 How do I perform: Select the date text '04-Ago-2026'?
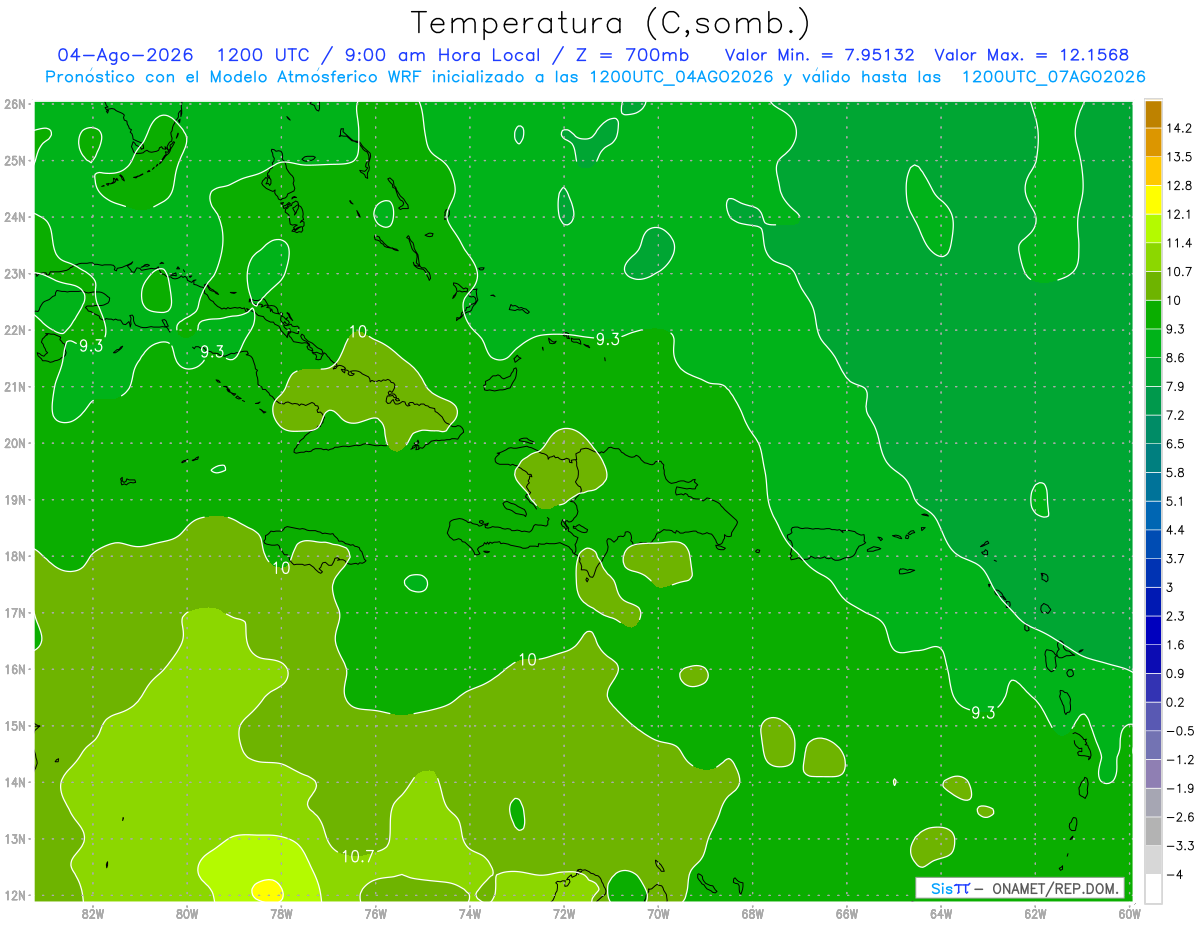click(124, 55)
